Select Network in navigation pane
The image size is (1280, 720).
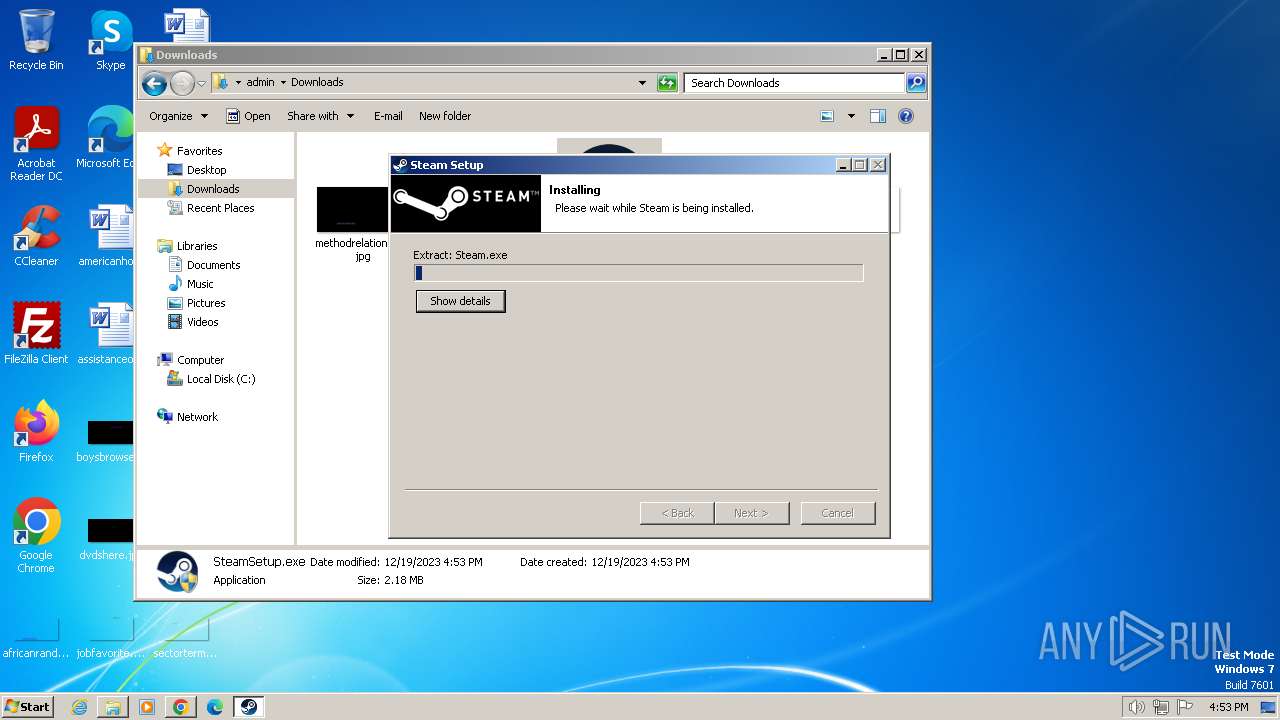point(197,417)
